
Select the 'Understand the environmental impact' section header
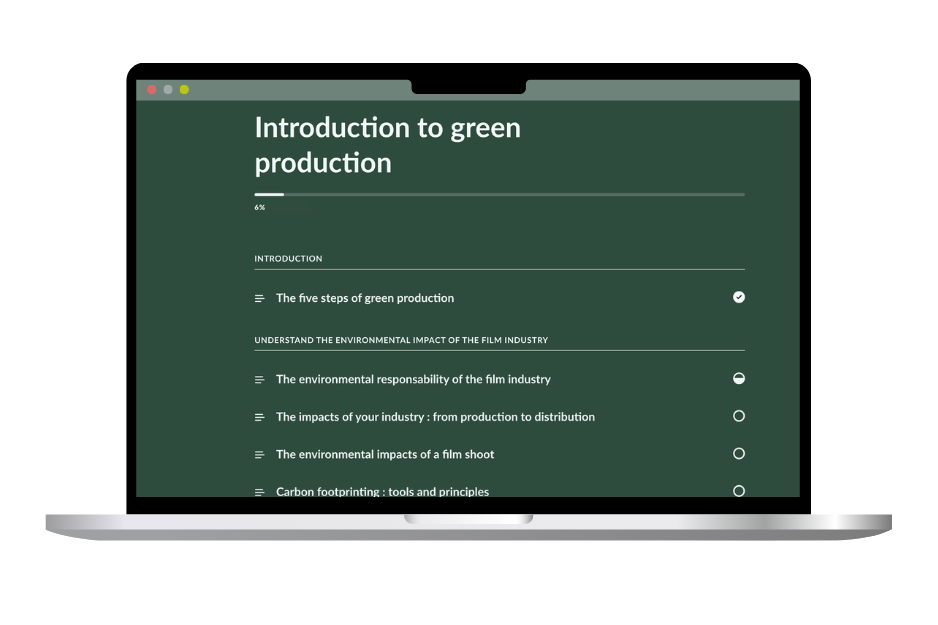pos(401,340)
